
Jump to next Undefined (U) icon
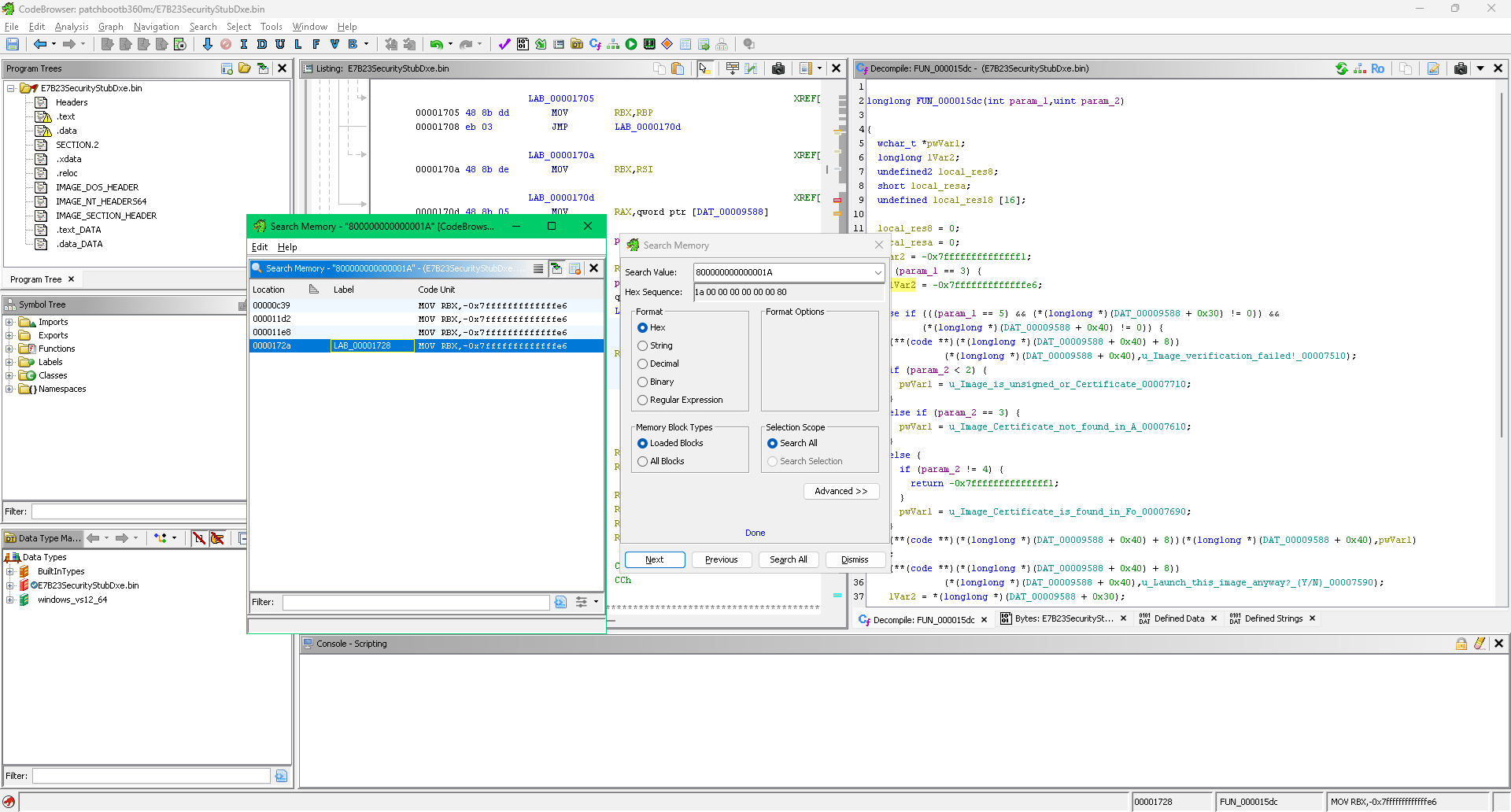[x=280, y=44]
